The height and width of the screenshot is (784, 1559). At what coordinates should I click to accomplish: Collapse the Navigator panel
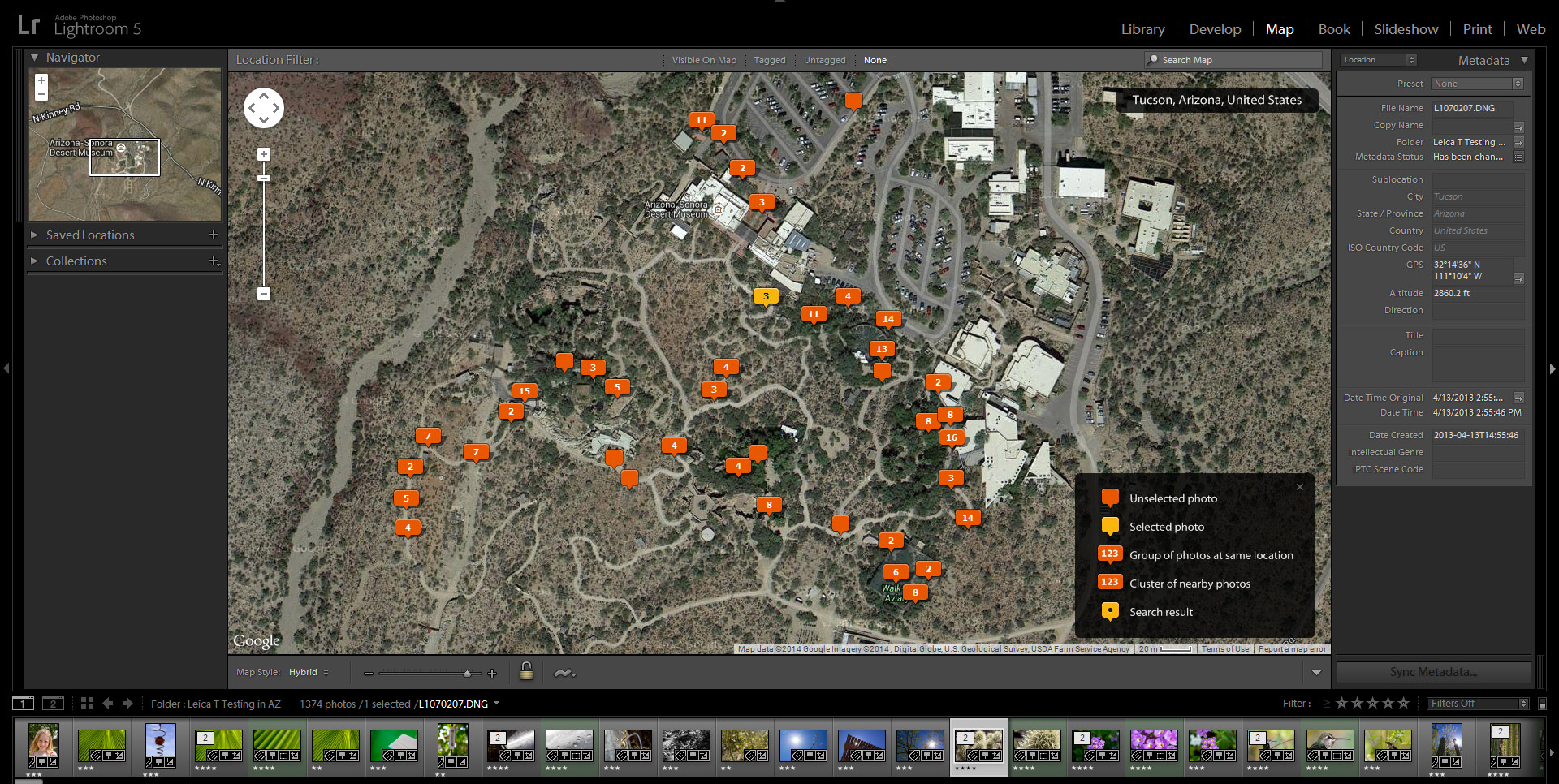pos(34,58)
